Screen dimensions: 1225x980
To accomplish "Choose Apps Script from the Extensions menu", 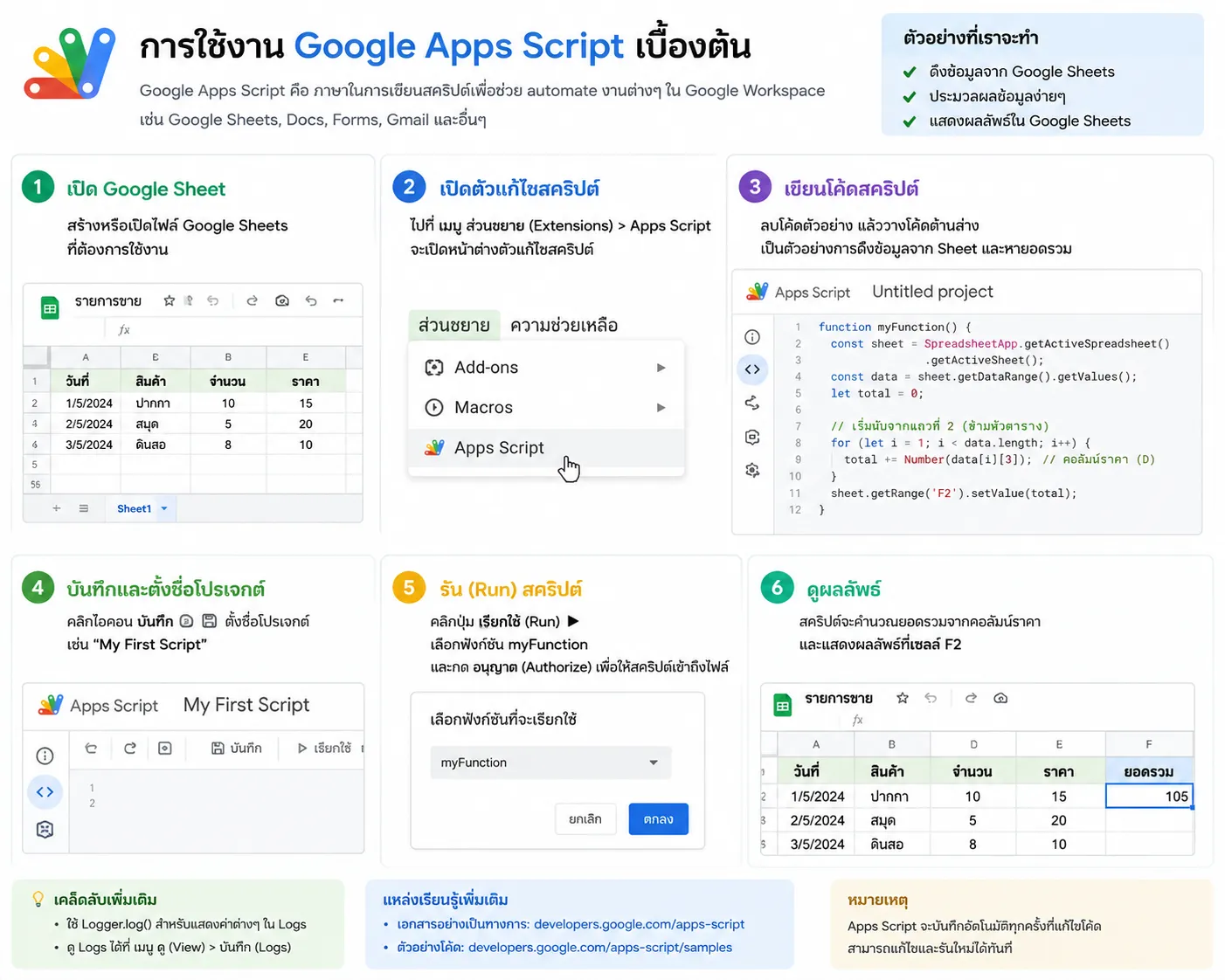I will (x=546, y=448).
